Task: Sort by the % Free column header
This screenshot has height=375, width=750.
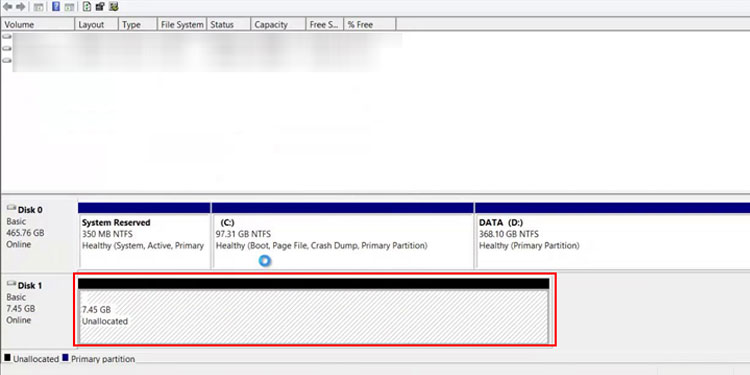Action: 370,24
